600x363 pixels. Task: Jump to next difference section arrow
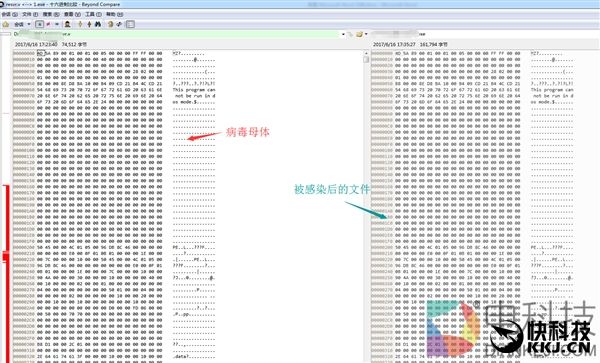pyautogui.click(x=89, y=24)
